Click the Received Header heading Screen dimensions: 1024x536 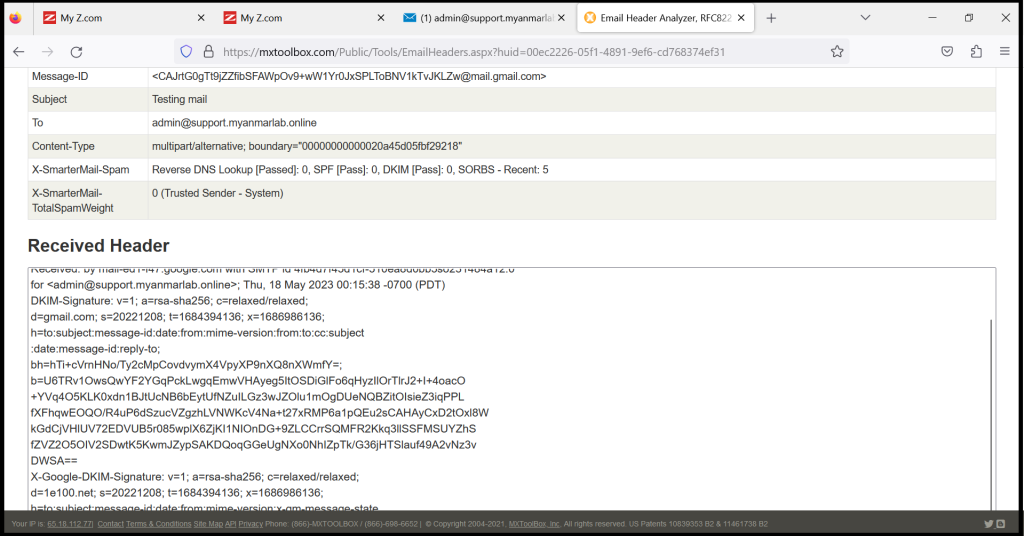[99, 246]
